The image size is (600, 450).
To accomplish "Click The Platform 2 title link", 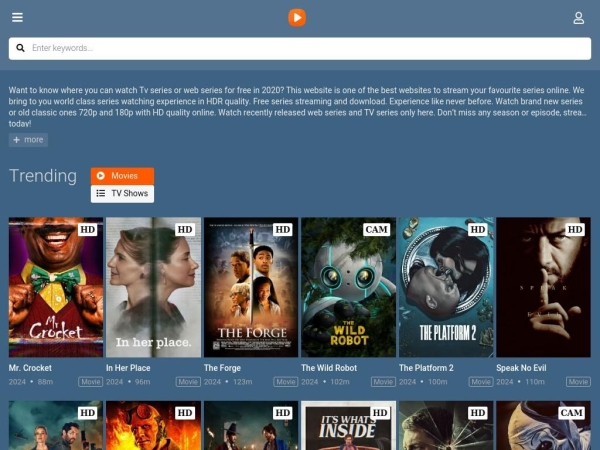I will tap(426, 368).
